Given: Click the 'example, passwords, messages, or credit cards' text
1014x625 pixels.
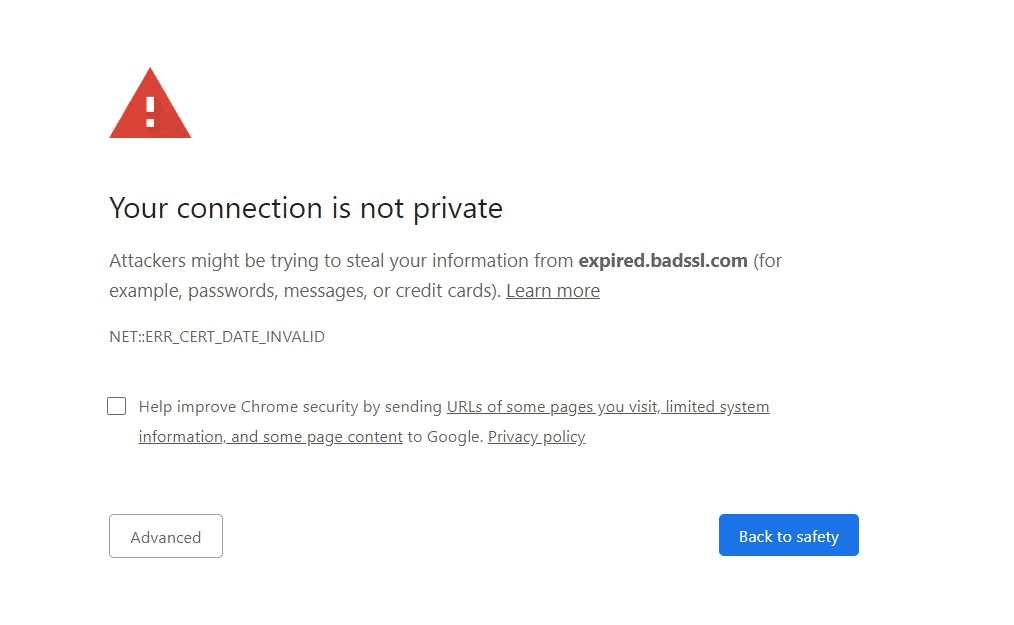Looking at the screenshot, I should pos(303,291).
